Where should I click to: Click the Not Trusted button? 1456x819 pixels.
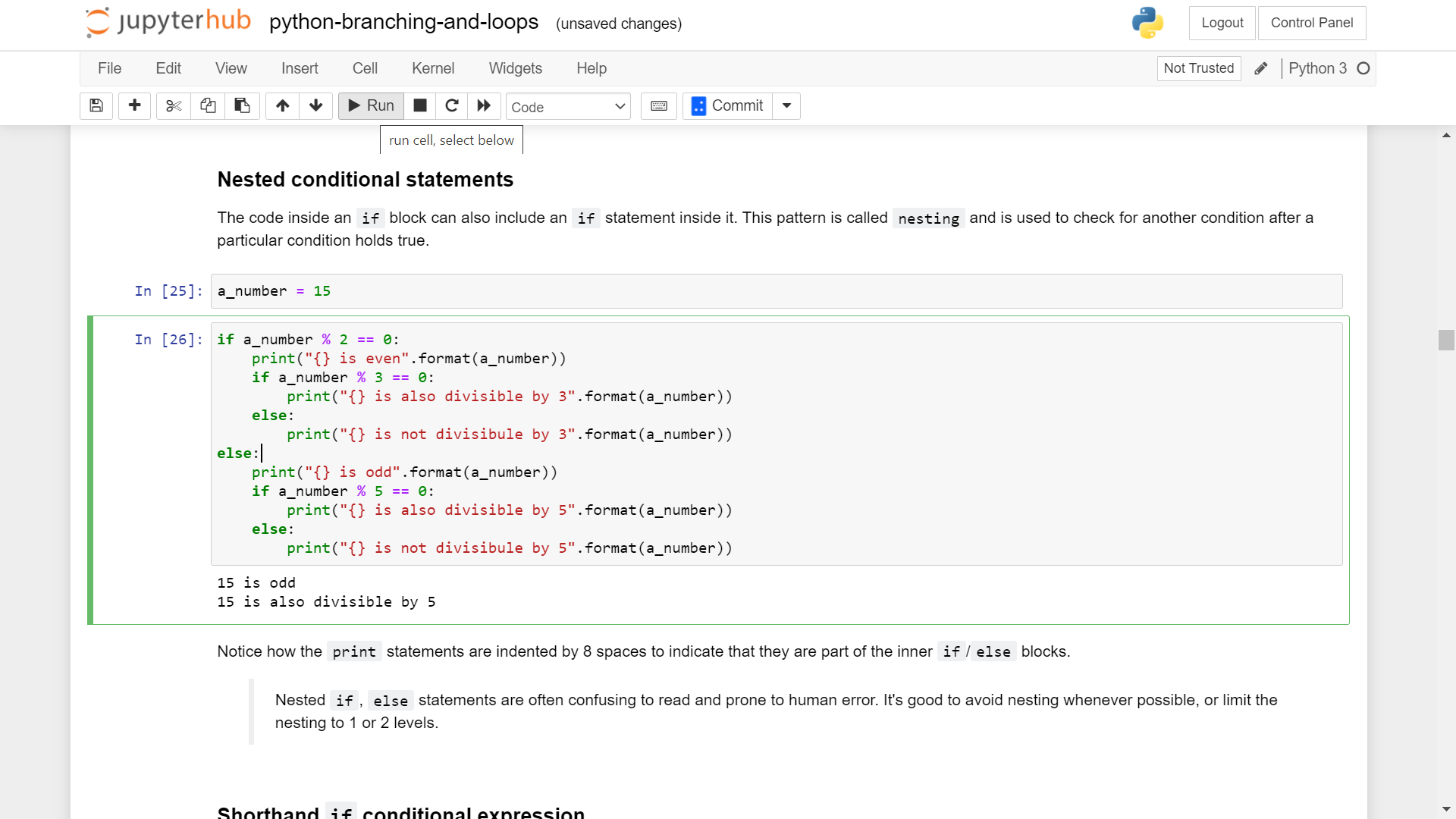tap(1198, 68)
